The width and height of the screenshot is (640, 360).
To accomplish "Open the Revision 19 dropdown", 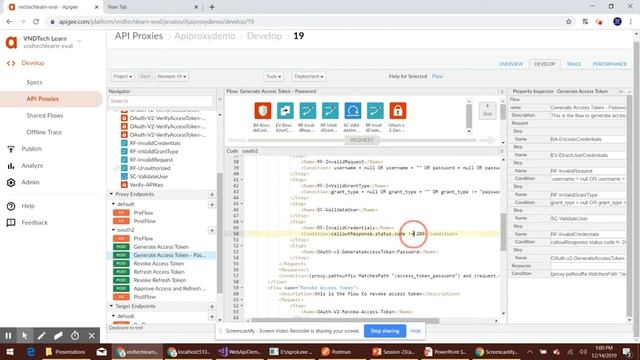I will (171, 76).
